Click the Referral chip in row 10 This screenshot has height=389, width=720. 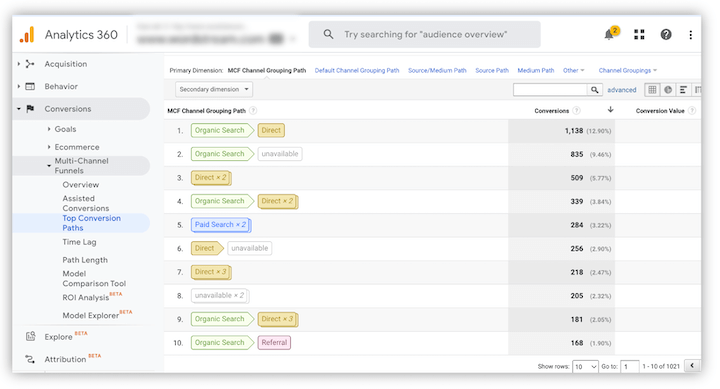[274, 343]
